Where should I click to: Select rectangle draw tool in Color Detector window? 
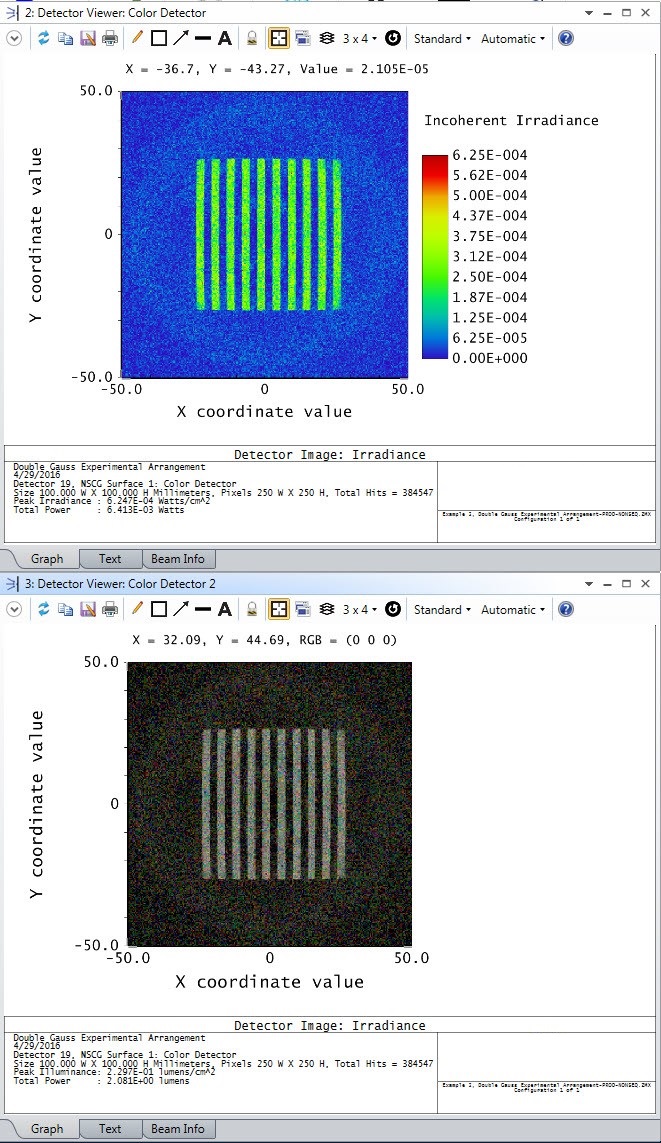(x=158, y=39)
